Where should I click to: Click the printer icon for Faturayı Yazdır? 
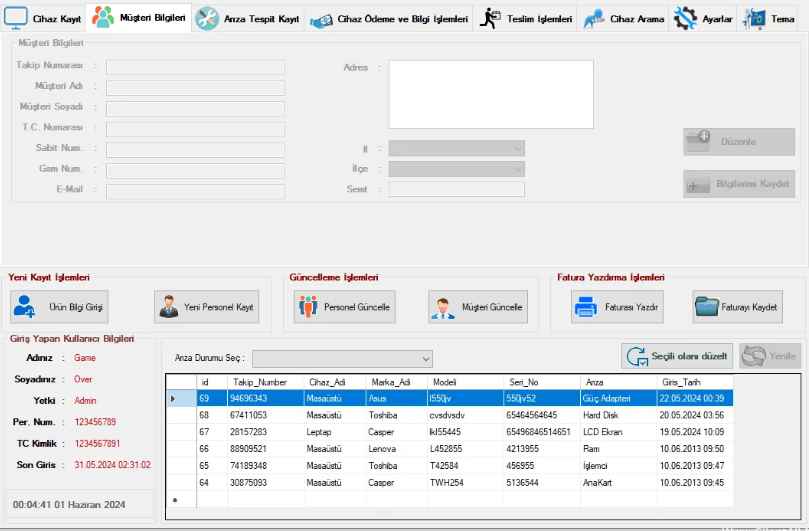click(586, 307)
